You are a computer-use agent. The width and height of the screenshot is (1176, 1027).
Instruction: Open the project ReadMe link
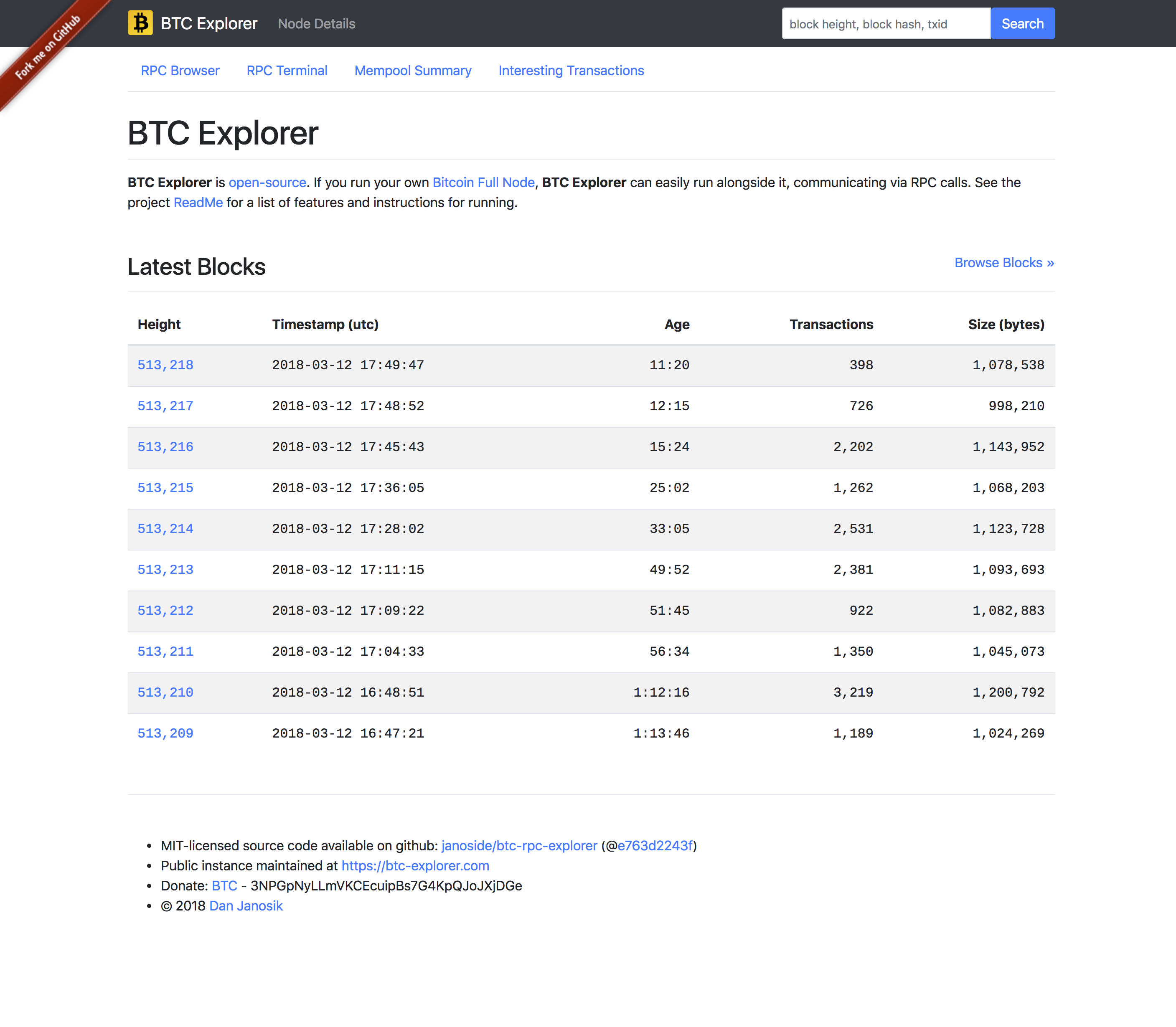(x=198, y=203)
